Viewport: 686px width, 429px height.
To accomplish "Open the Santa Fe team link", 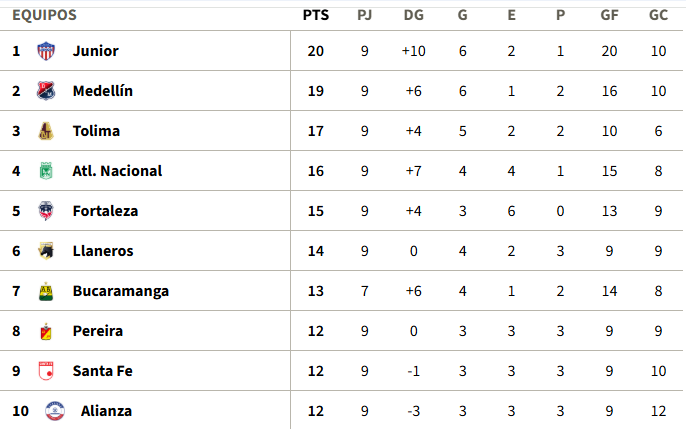I will point(102,371).
